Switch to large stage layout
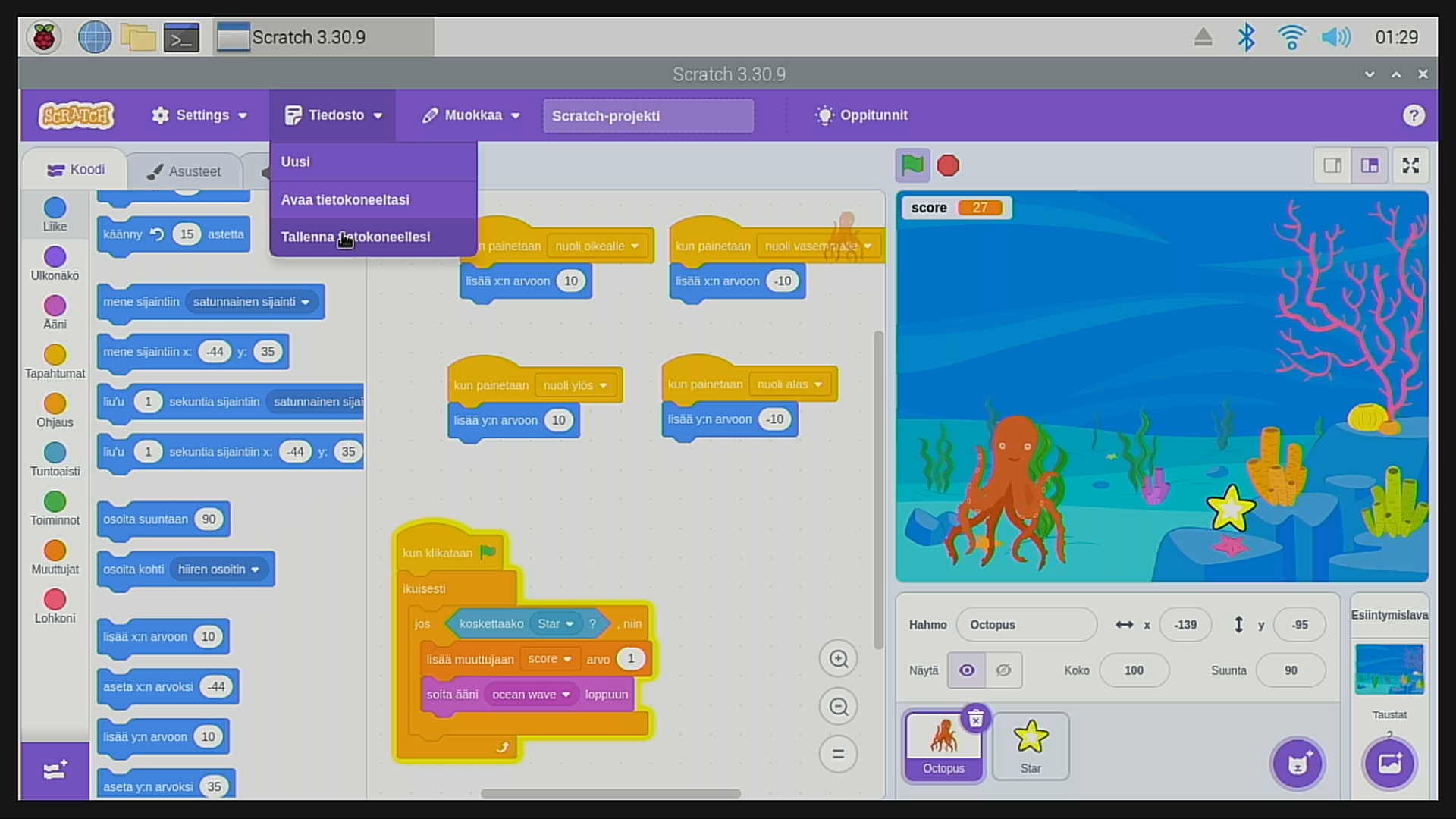Screen dimensions: 1456x819 1370,165
